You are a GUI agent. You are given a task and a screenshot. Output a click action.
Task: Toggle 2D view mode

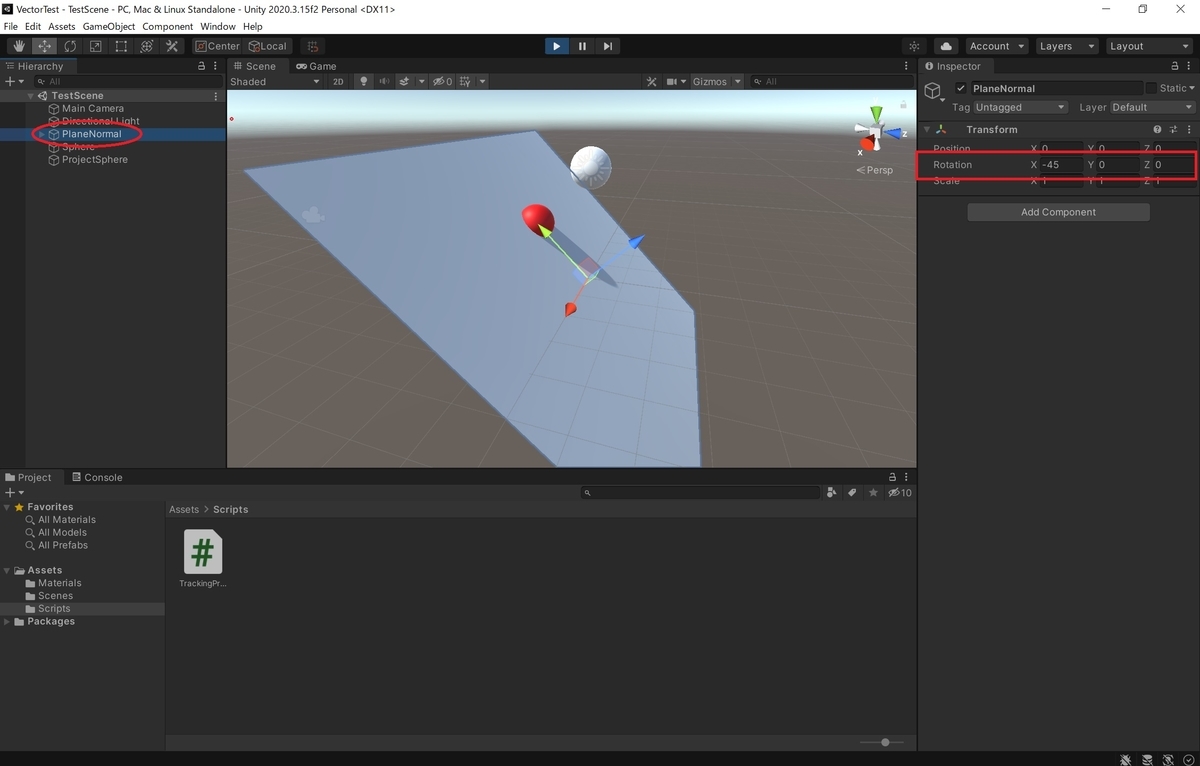coord(338,81)
